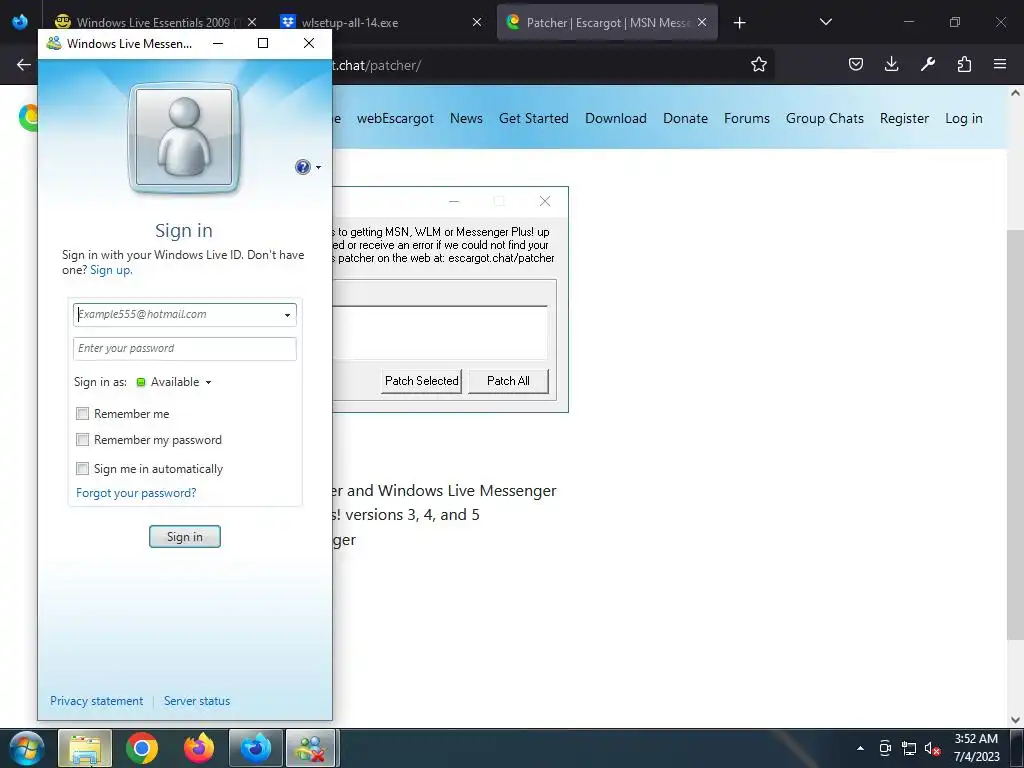
Task: Open the Server status link
Action: pyautogui.click(x=197, y=701)
